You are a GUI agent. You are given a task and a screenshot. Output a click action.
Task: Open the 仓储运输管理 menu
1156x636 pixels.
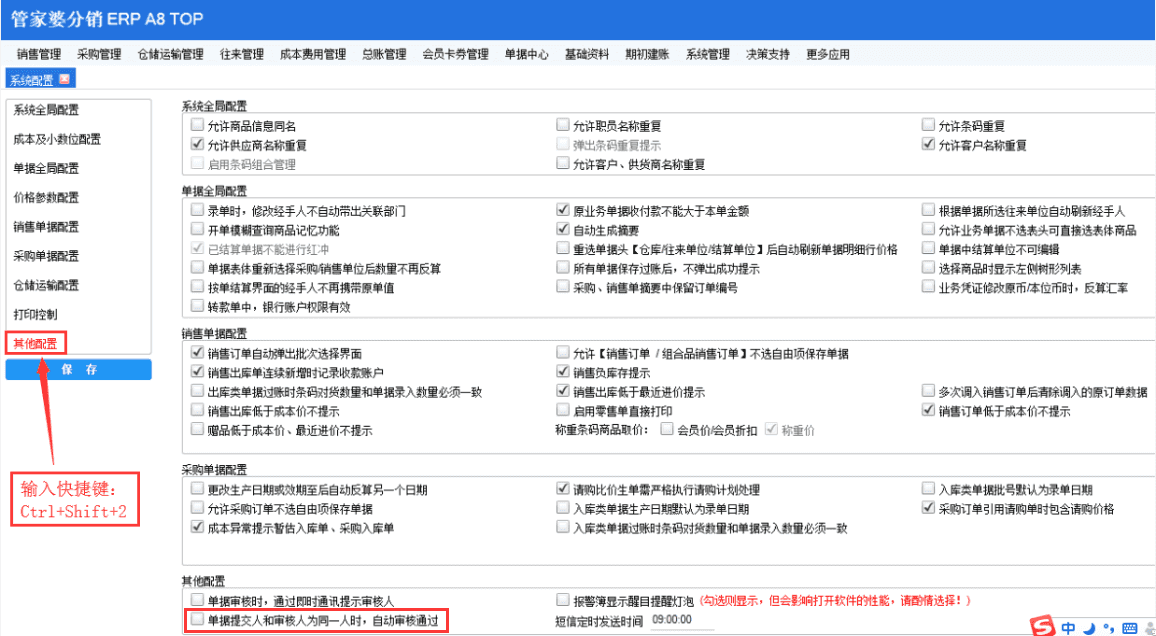pos(170,54)
